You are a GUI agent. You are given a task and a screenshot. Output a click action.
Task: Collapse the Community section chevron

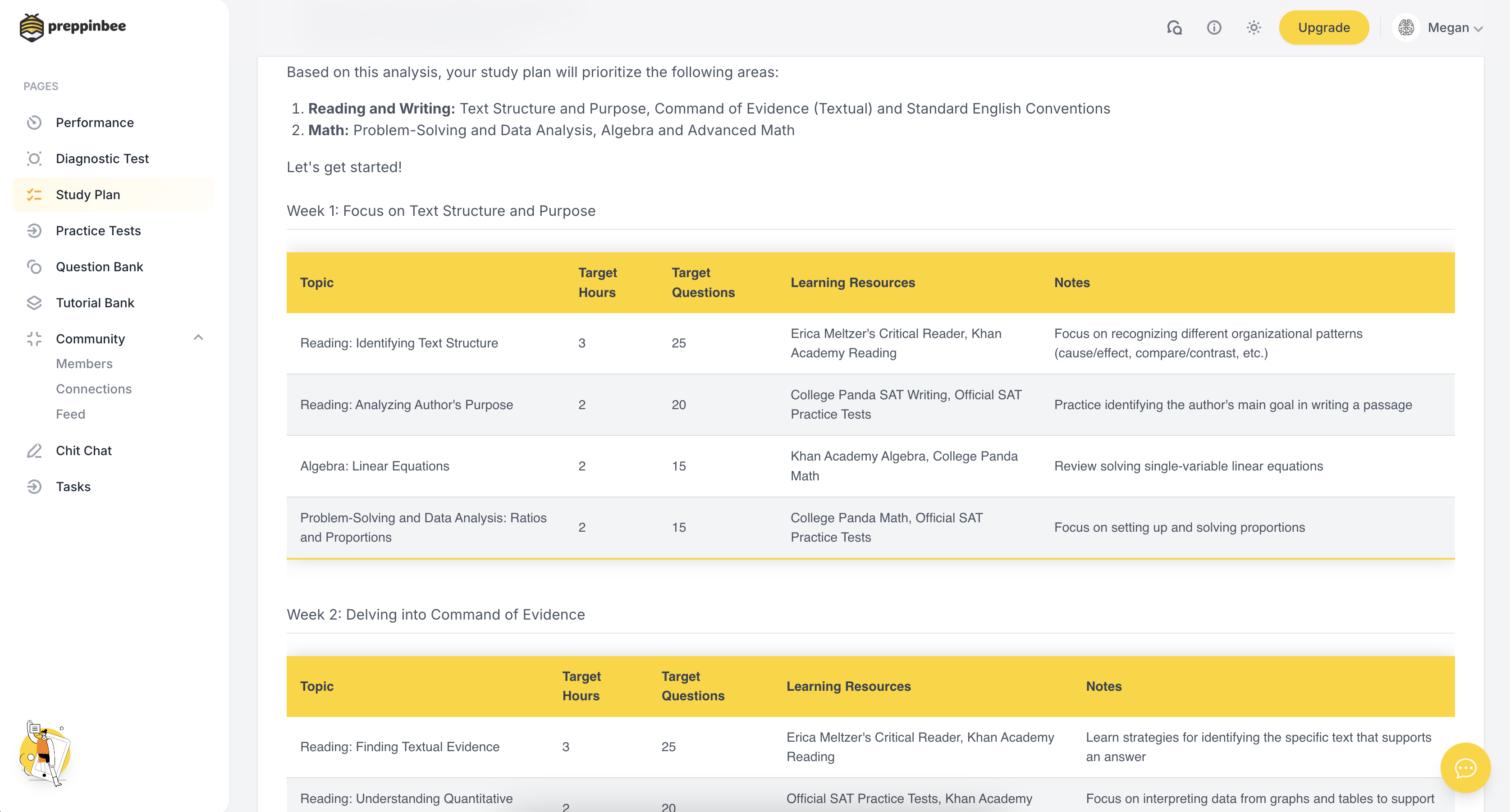[198, 338]
